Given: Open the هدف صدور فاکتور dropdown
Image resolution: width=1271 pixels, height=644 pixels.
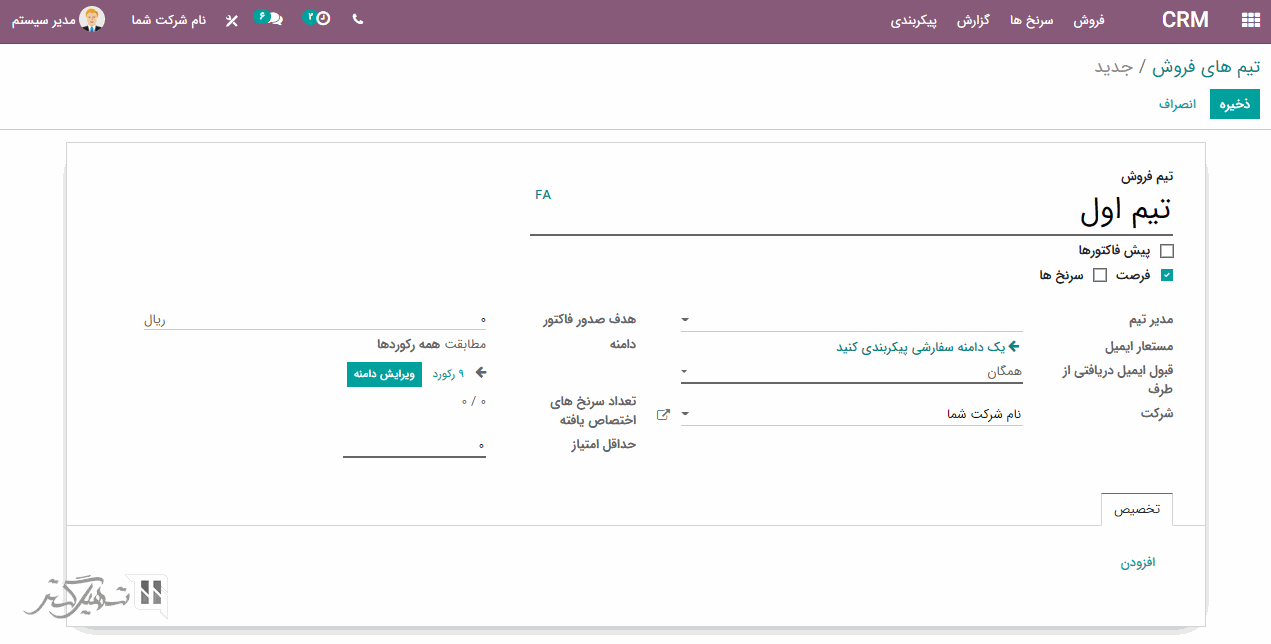Looking at the screenshot, I should 684,320.
